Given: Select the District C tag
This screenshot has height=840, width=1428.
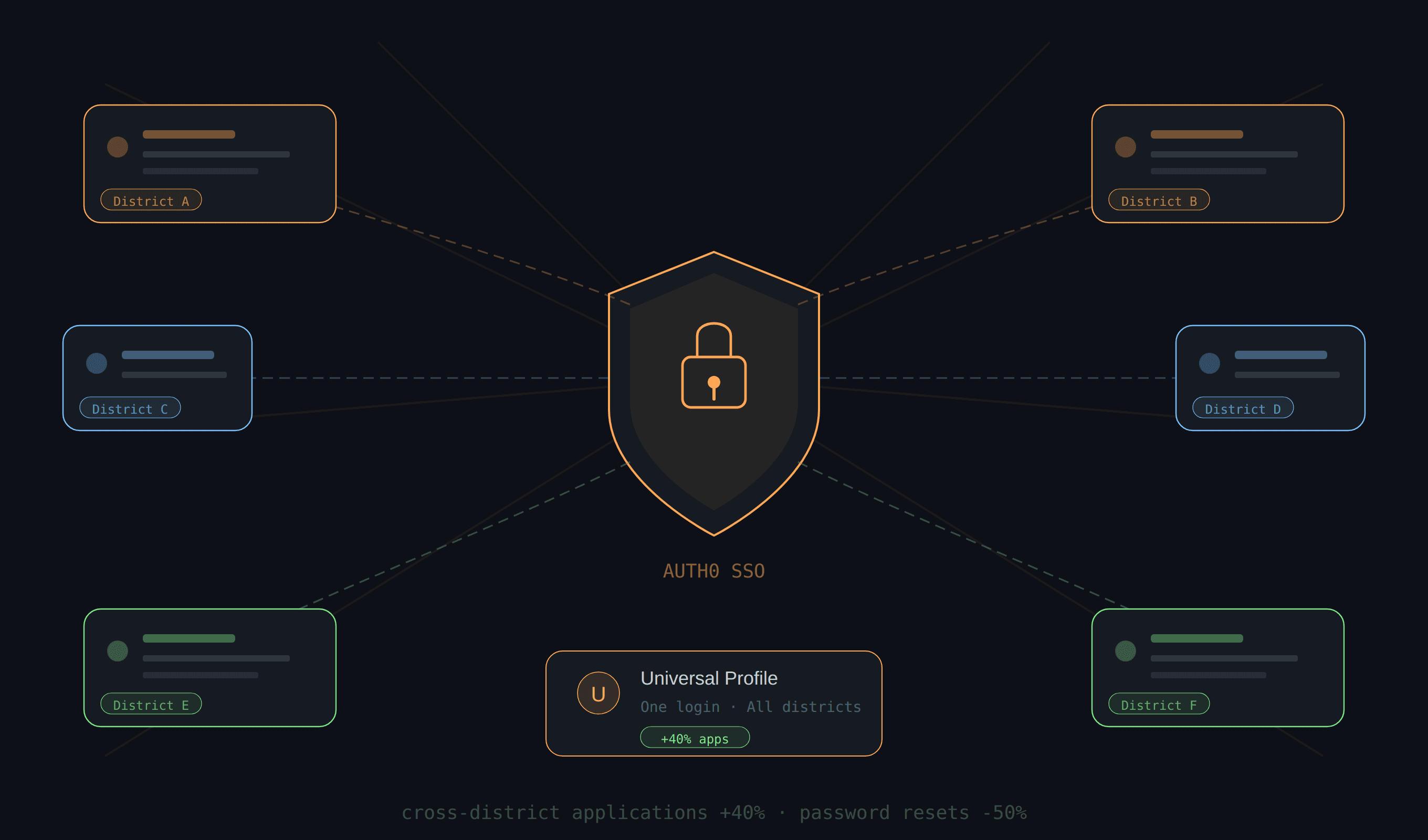Looking at the screenshot, I should (130, 407).
